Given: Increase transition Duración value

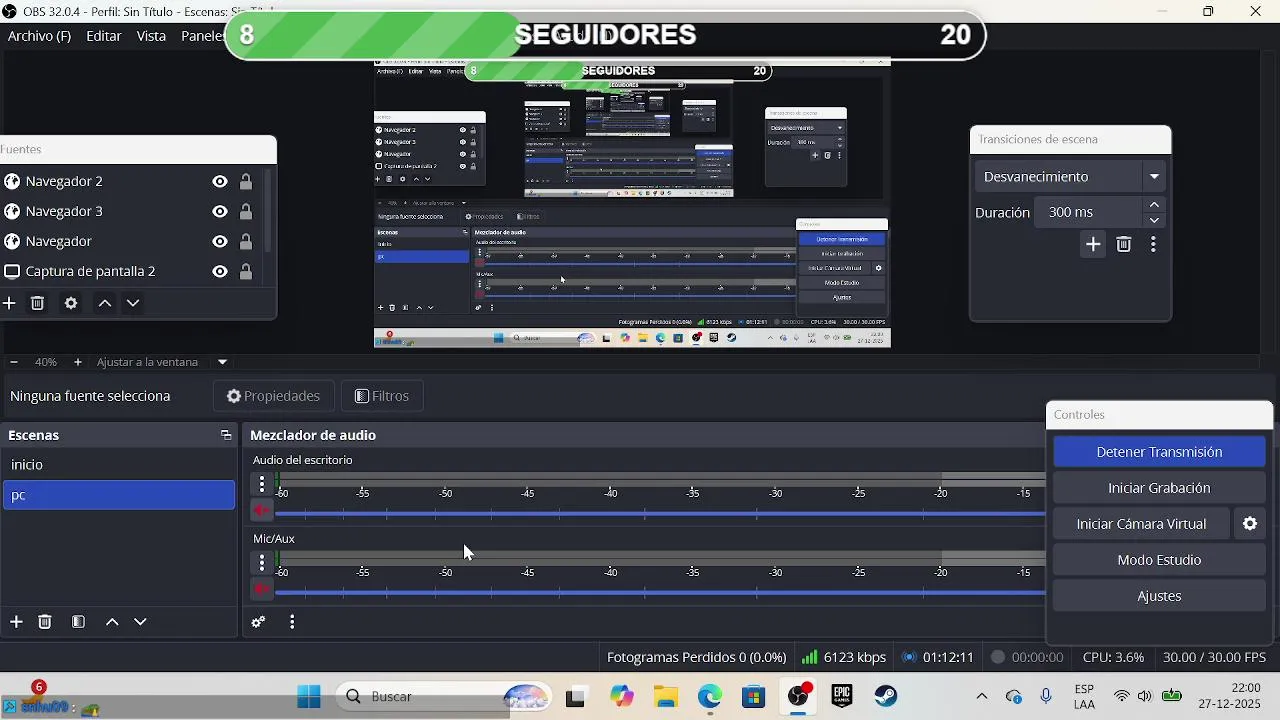Looking at the screenshot, I should [1155, 205].
